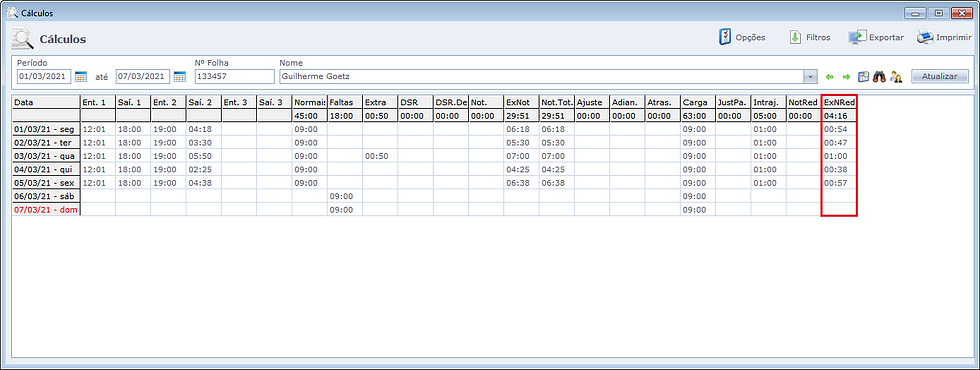Click the Atualizar button
The height and width of the screenshot is (370, 980).
[x=939, y=76]
